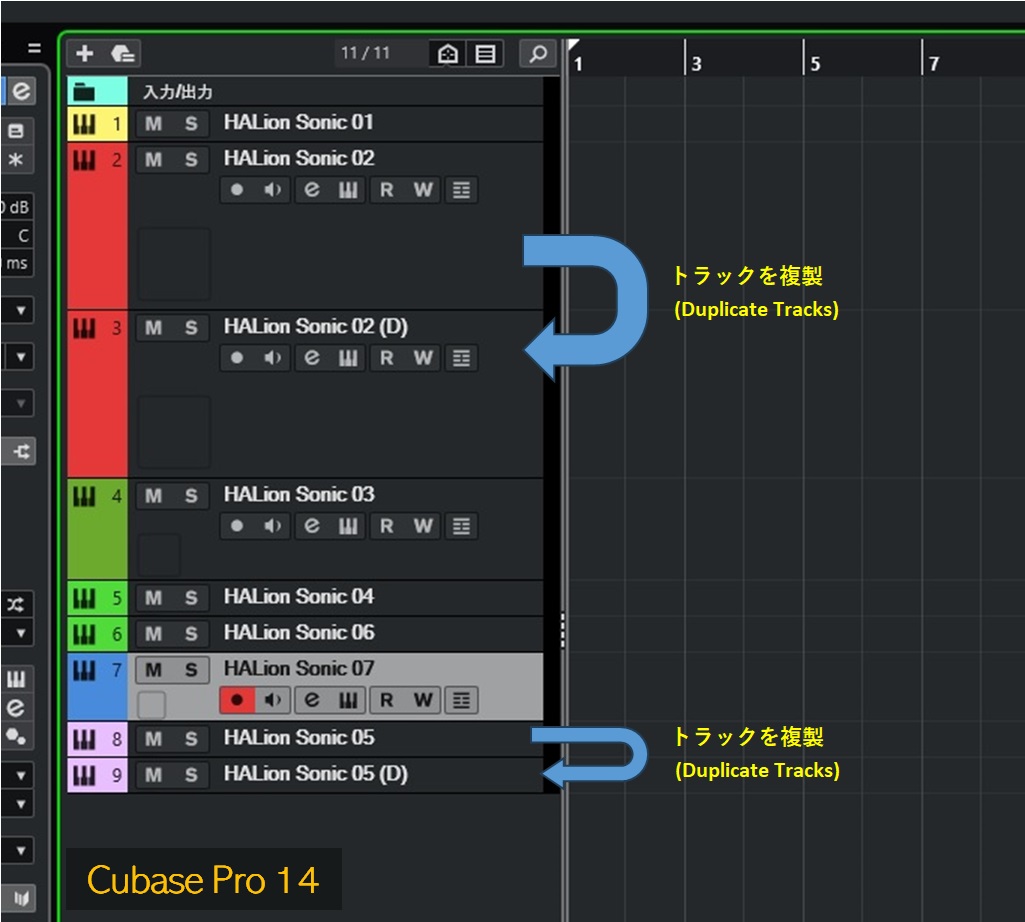This screenshot has width=1025, height=922.
Task: Click the lanes icon on HALion Sonic 07
Action: tap(462, 700)
